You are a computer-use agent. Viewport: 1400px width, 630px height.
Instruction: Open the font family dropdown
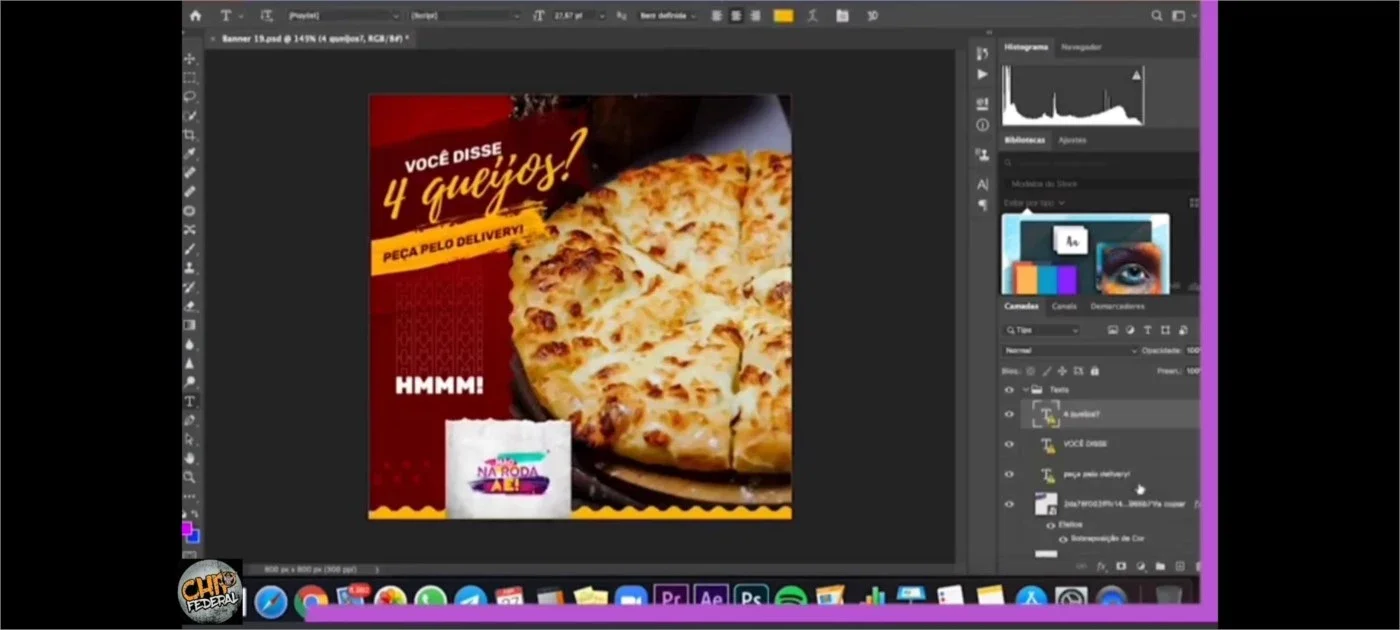coord(343,15)
